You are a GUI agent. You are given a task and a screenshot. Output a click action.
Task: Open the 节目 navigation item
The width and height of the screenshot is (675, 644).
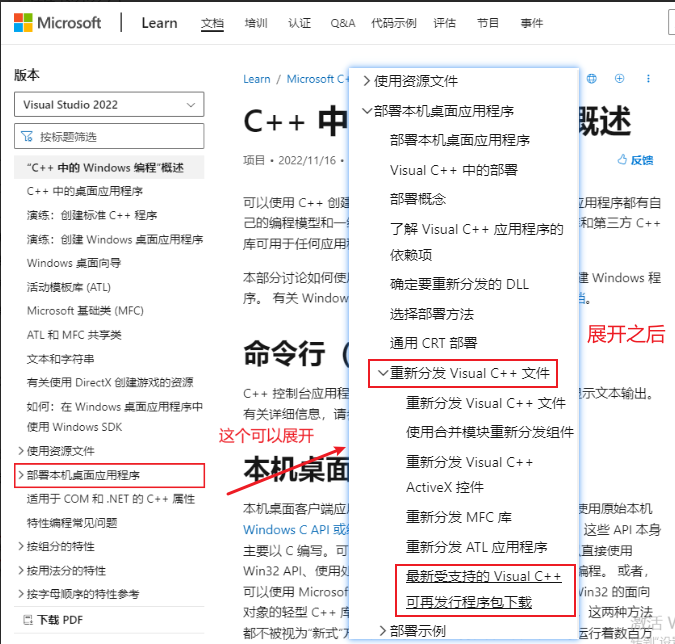pos(488,23)
